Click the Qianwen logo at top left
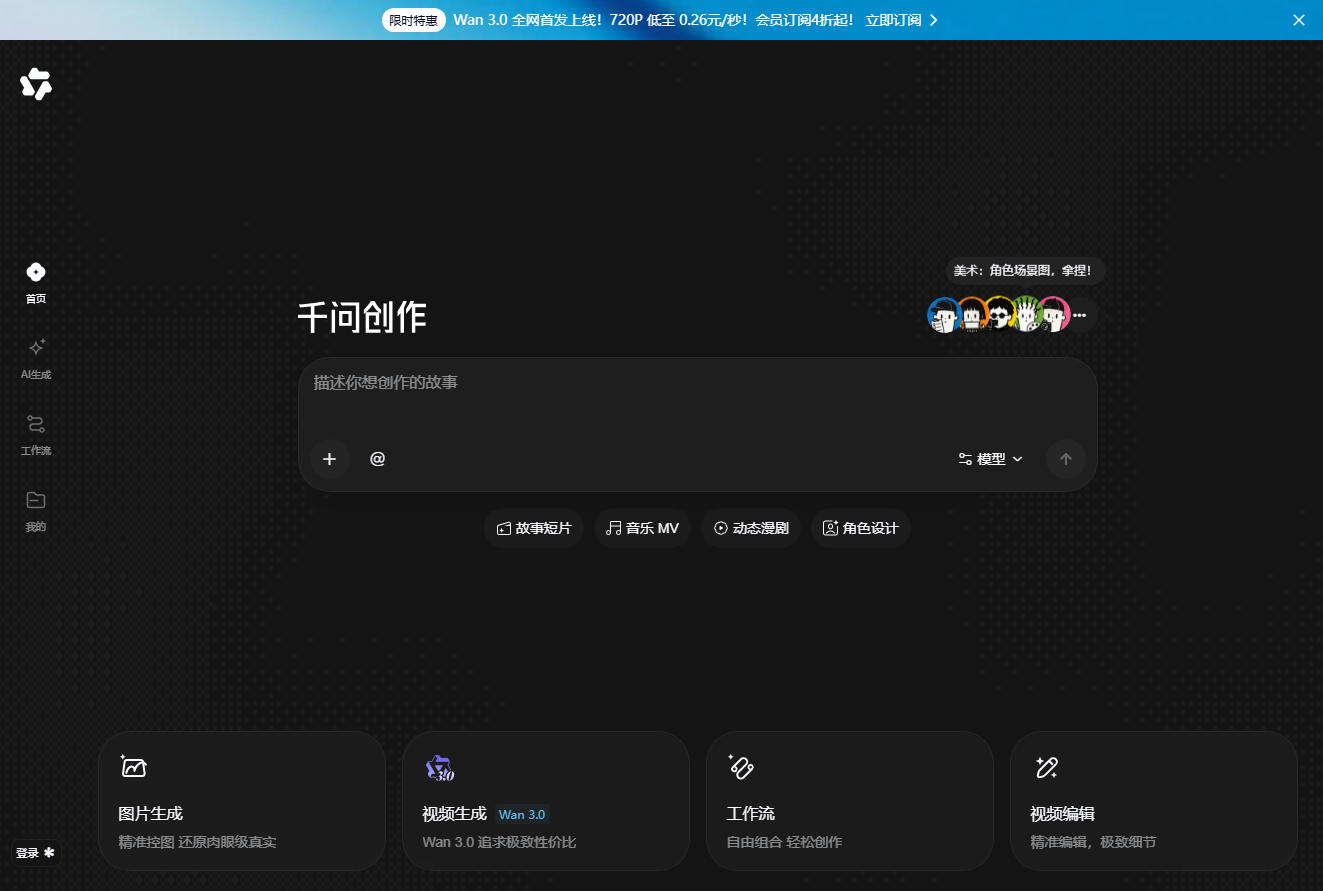 click(x=36, y=85)
